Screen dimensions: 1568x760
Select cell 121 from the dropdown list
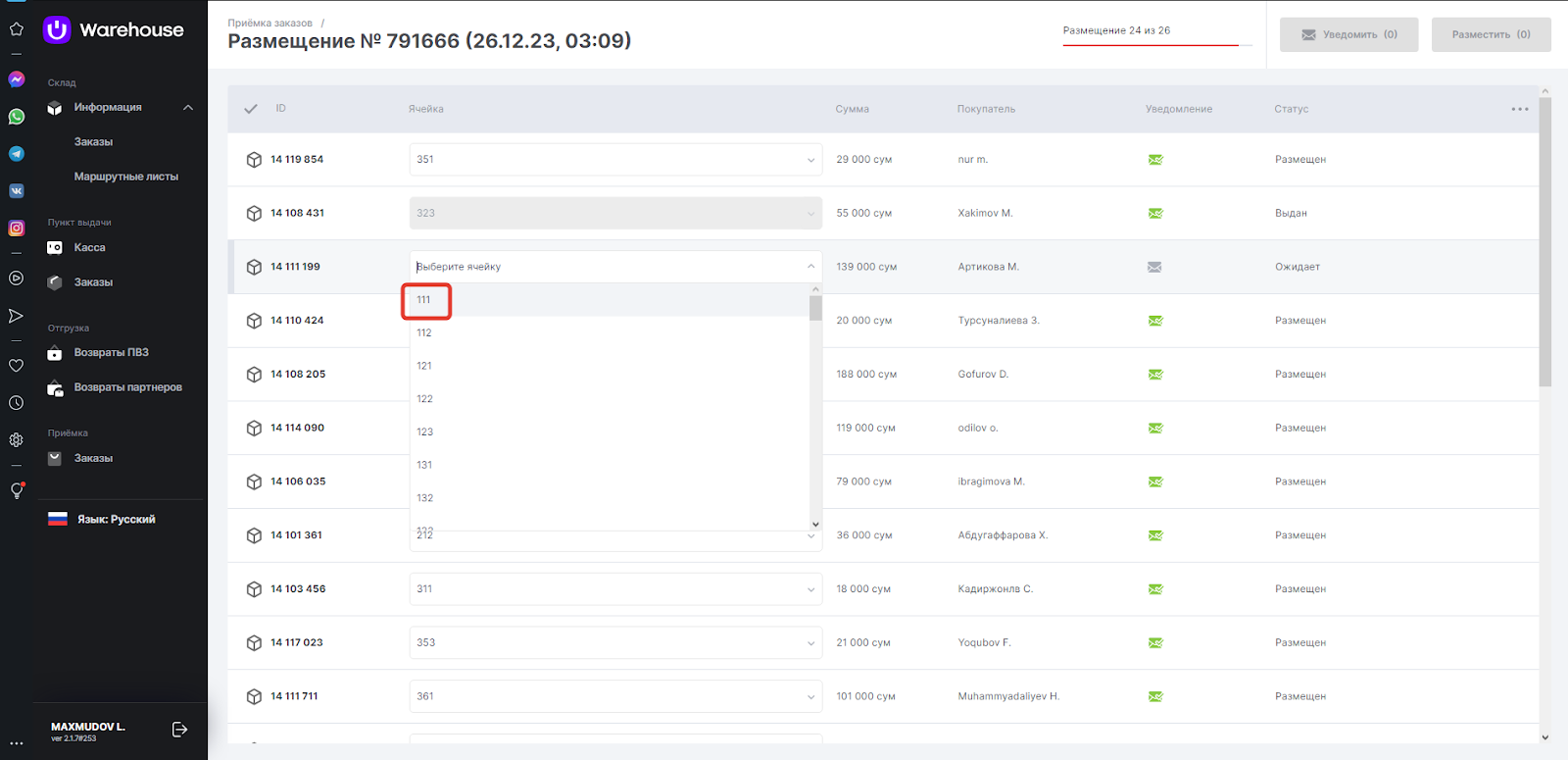[610, 366]
